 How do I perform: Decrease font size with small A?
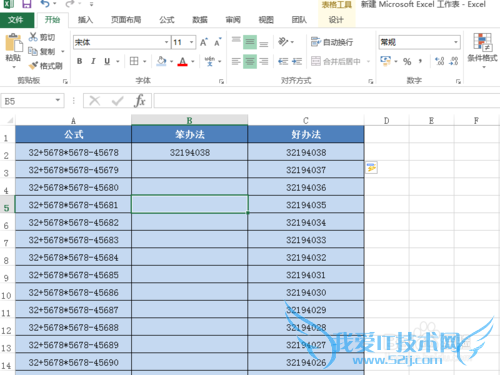tap(218, 42)
